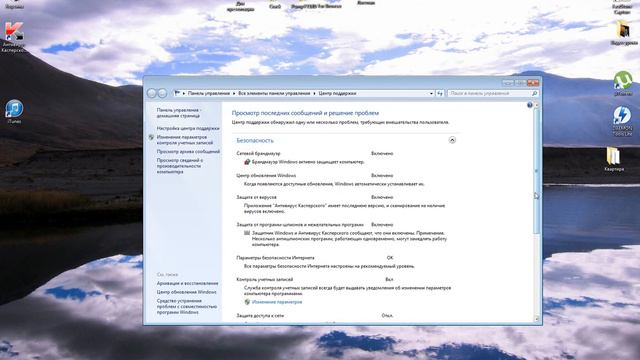Viewport: 640px width, 360px height.
Task: Click Параметры безопасности Интернета row label
Action: pos(275,258)
